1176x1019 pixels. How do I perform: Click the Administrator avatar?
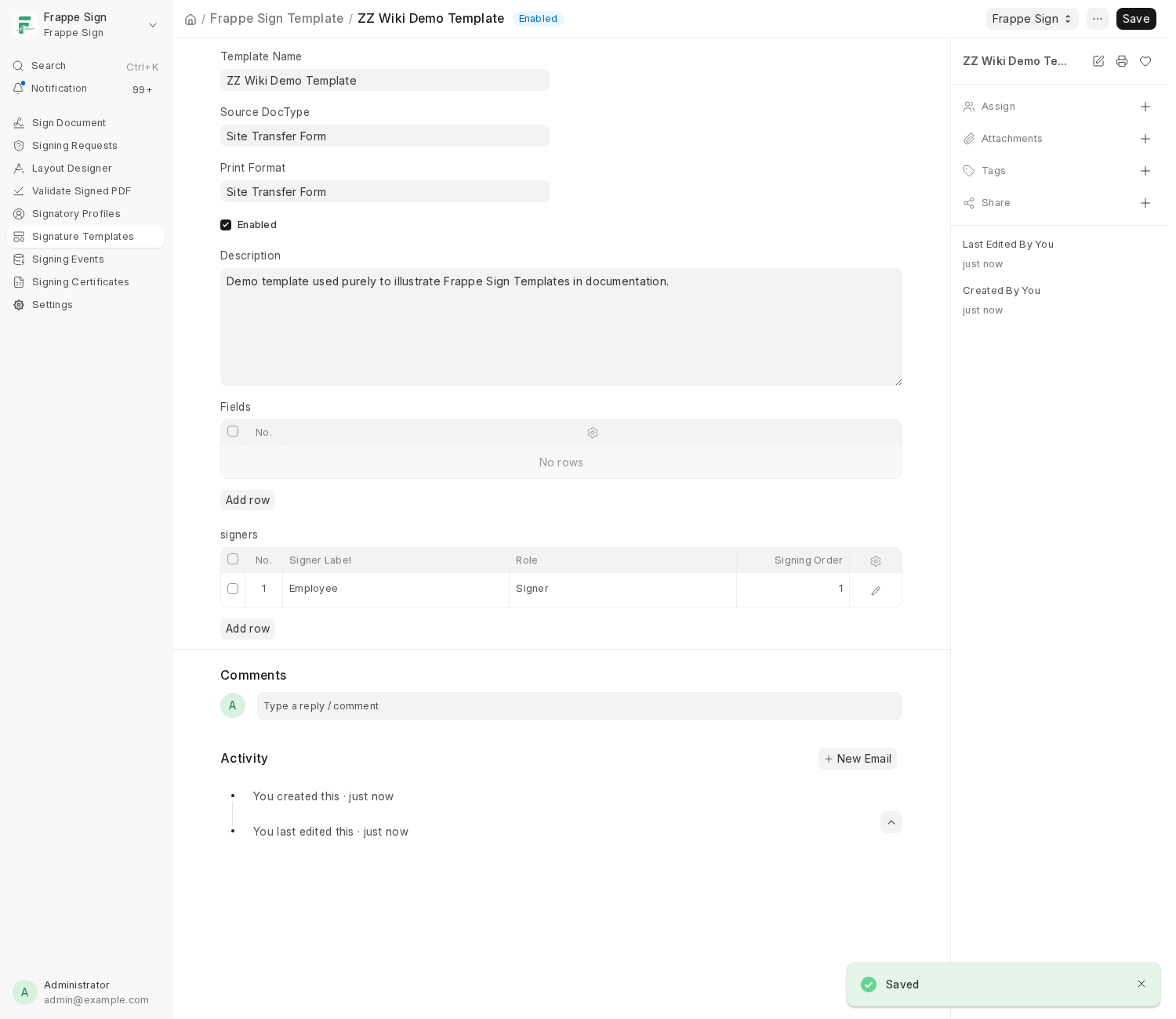[25, 992]
